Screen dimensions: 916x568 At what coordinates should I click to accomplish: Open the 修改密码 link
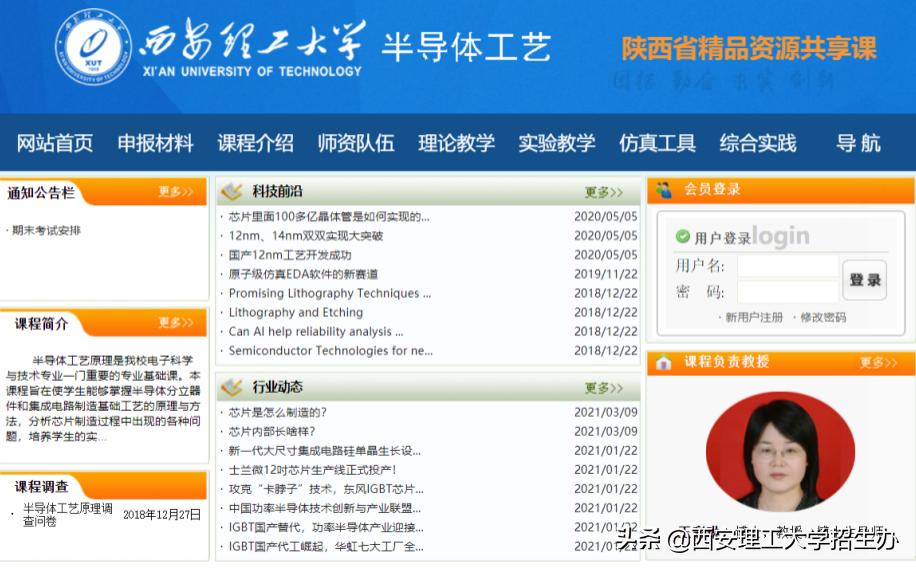823,317
